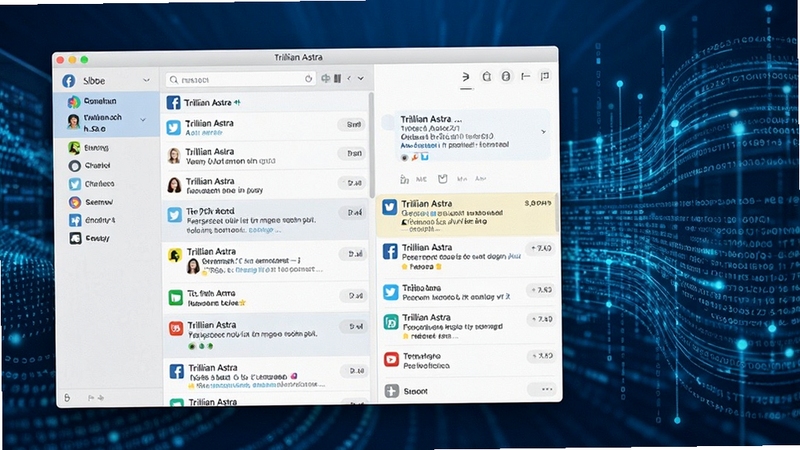Open the message from the dark-haired woman avatar

[x=265, y=185]
